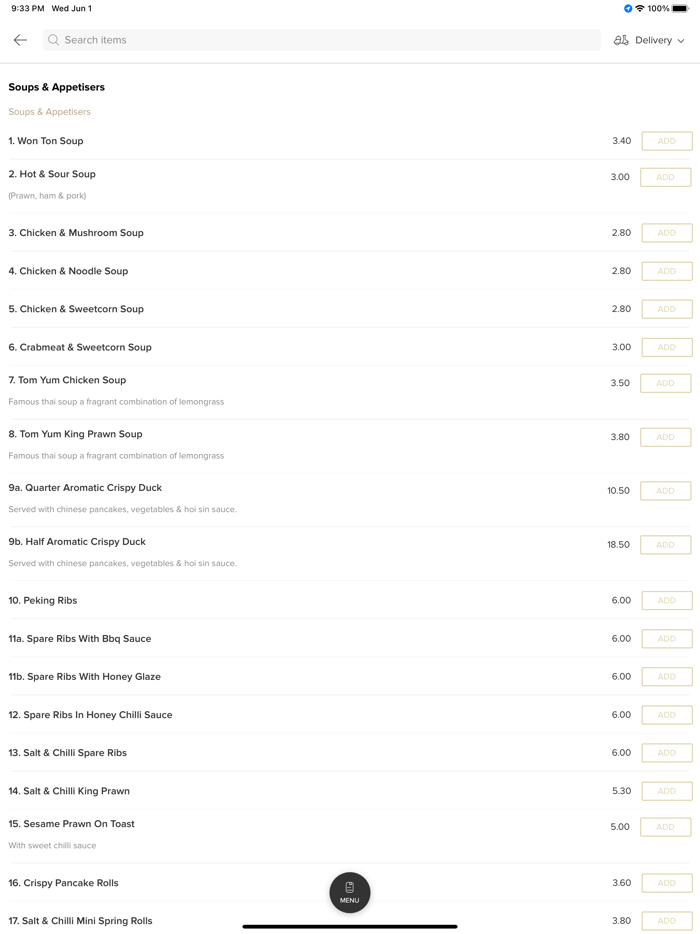
Task: Add Crispy Pancake Rolls to order
Action: point(666,883)
